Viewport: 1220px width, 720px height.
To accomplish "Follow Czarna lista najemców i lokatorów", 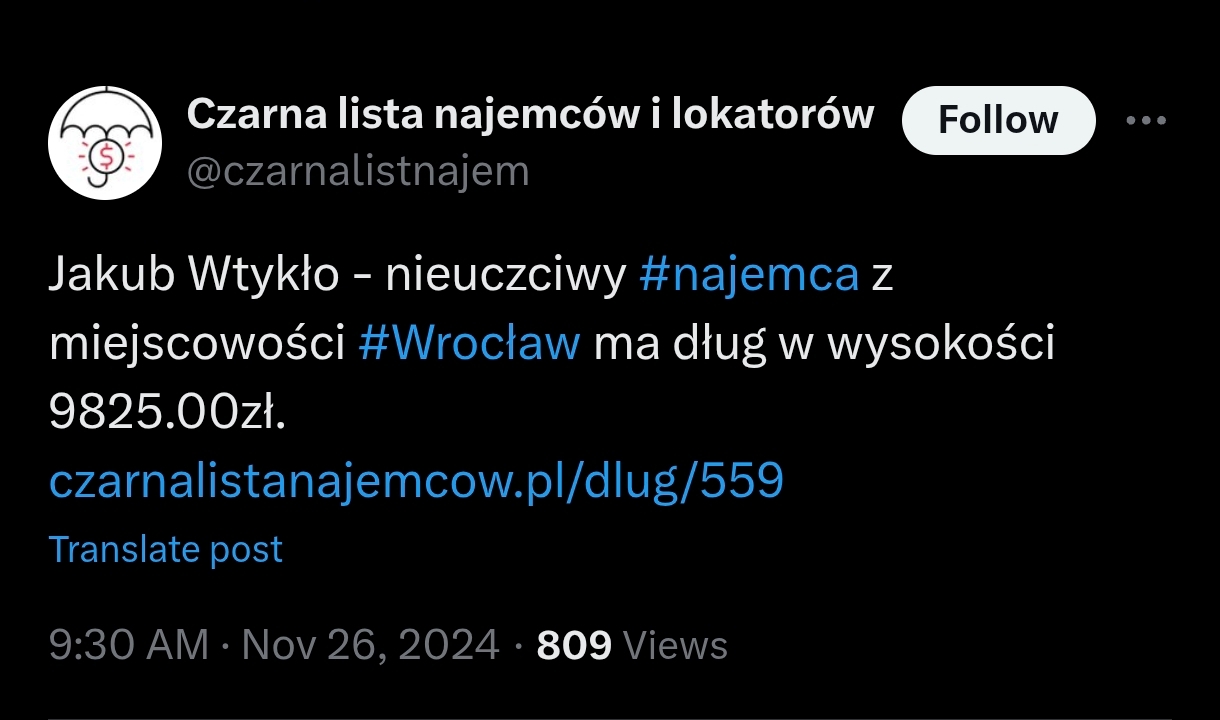I will tap(998, 120).
